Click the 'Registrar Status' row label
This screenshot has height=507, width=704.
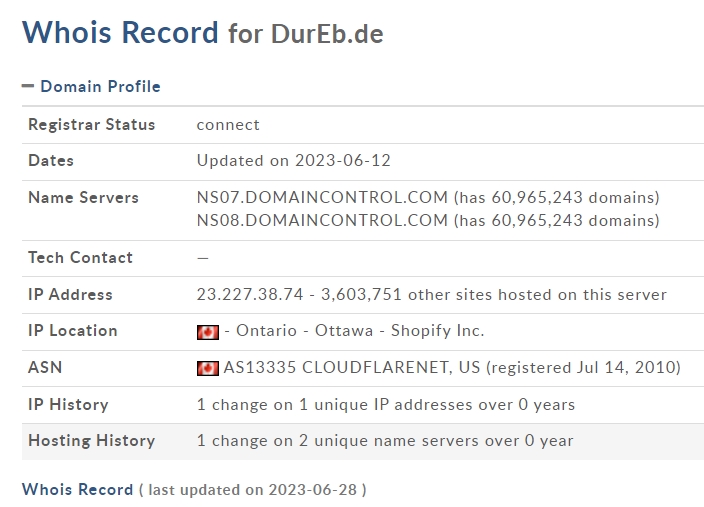point(91,124)
